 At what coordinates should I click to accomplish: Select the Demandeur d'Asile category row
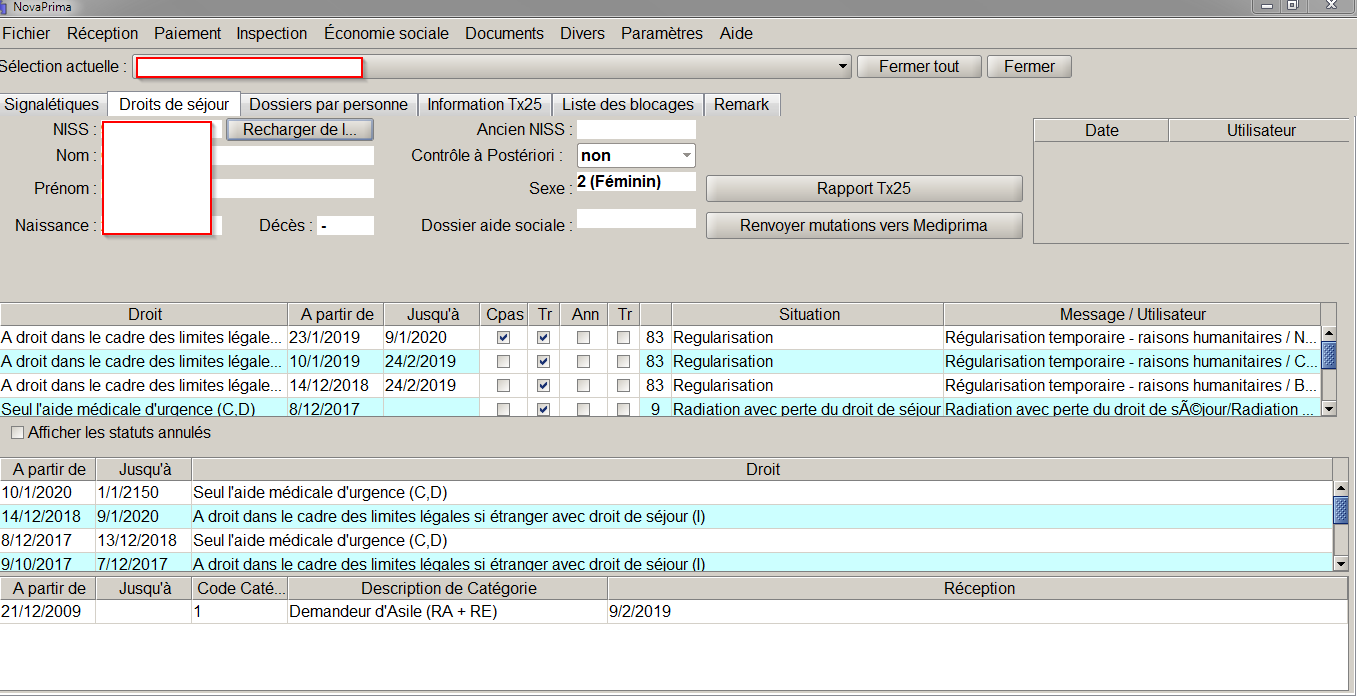pyautogui.click(x=392, y=612)
